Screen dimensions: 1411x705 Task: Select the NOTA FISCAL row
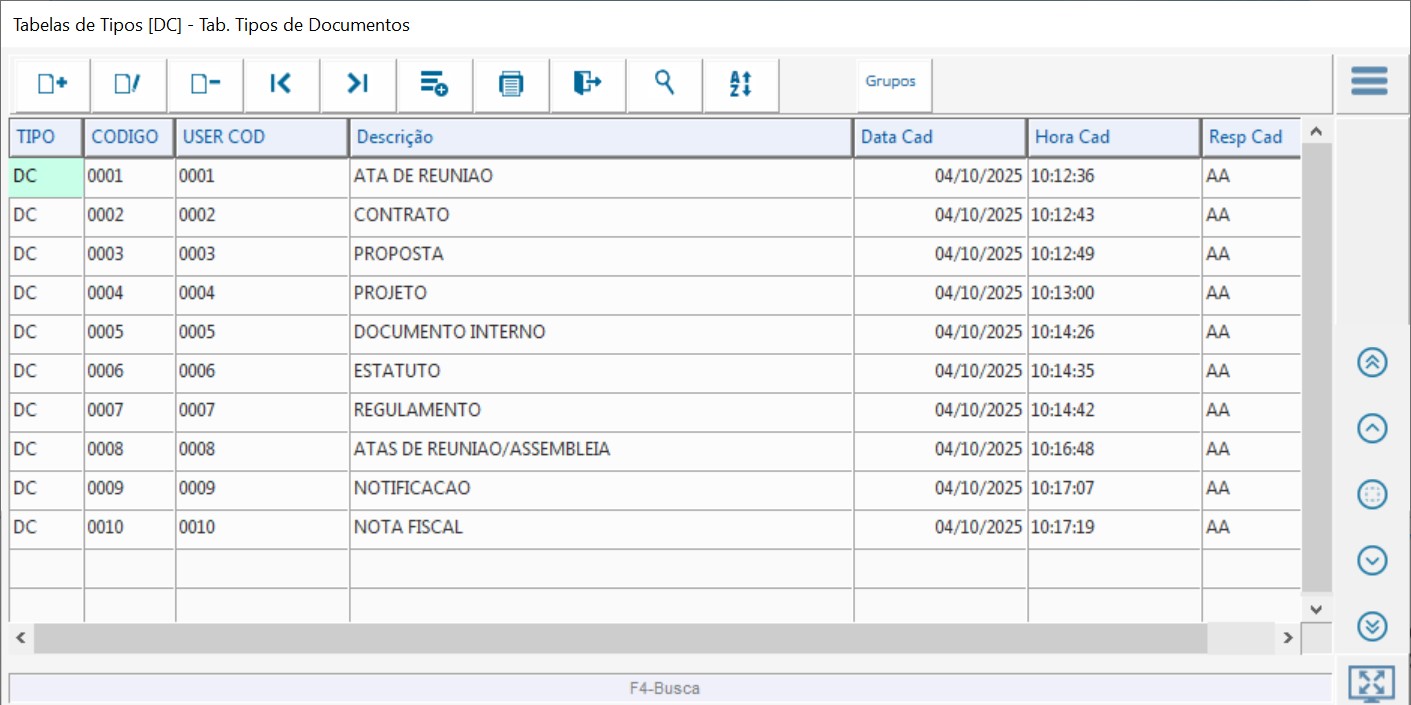600,527
